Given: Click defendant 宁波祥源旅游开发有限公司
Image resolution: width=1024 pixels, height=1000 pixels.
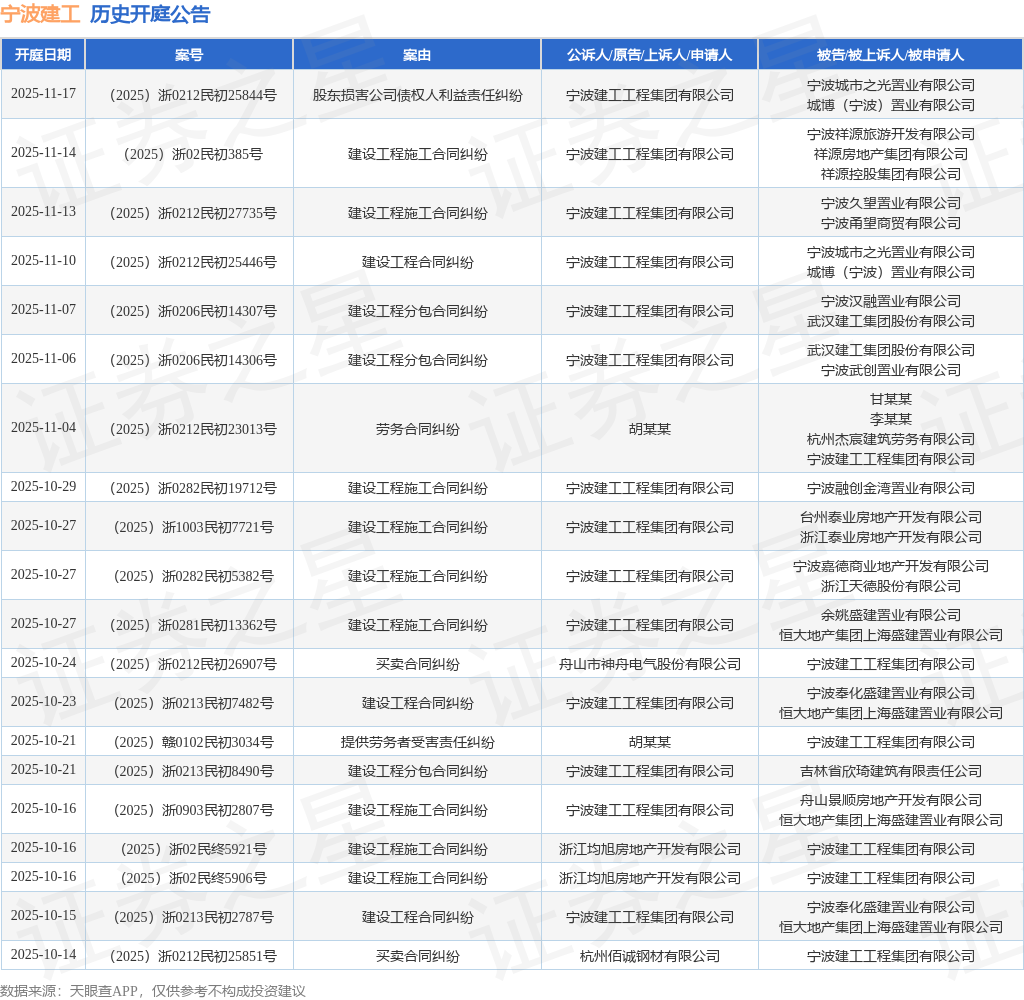Looking at the screenshot, I should [891, 134].
